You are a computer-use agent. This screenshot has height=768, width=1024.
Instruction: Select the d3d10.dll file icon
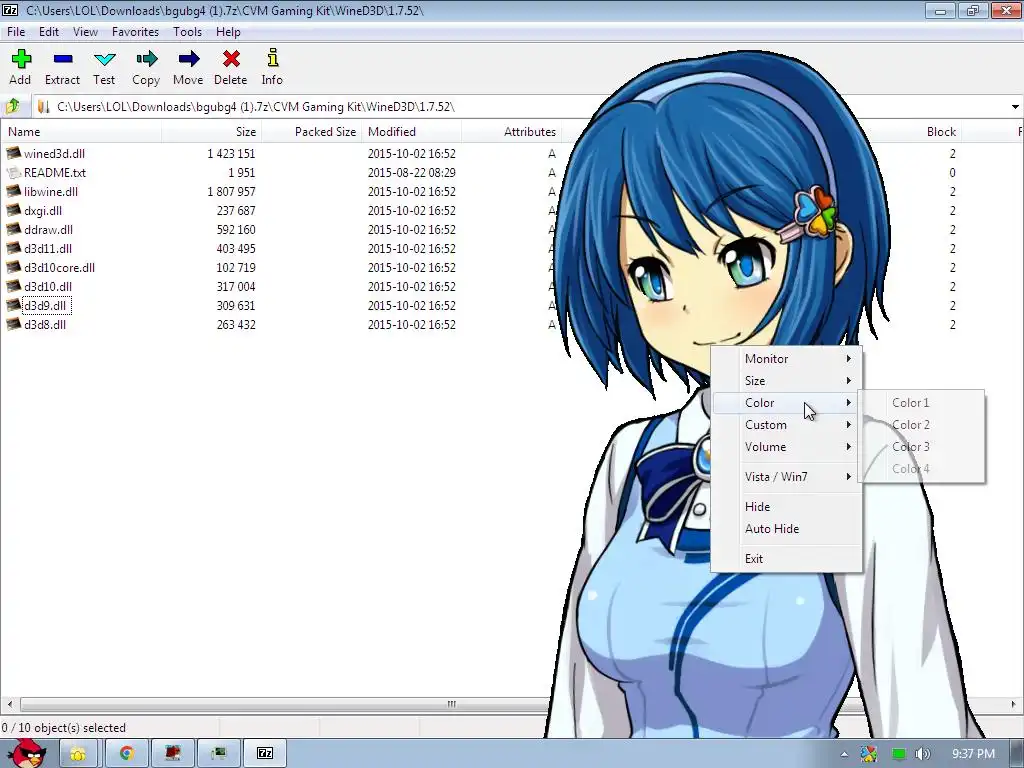13,286
